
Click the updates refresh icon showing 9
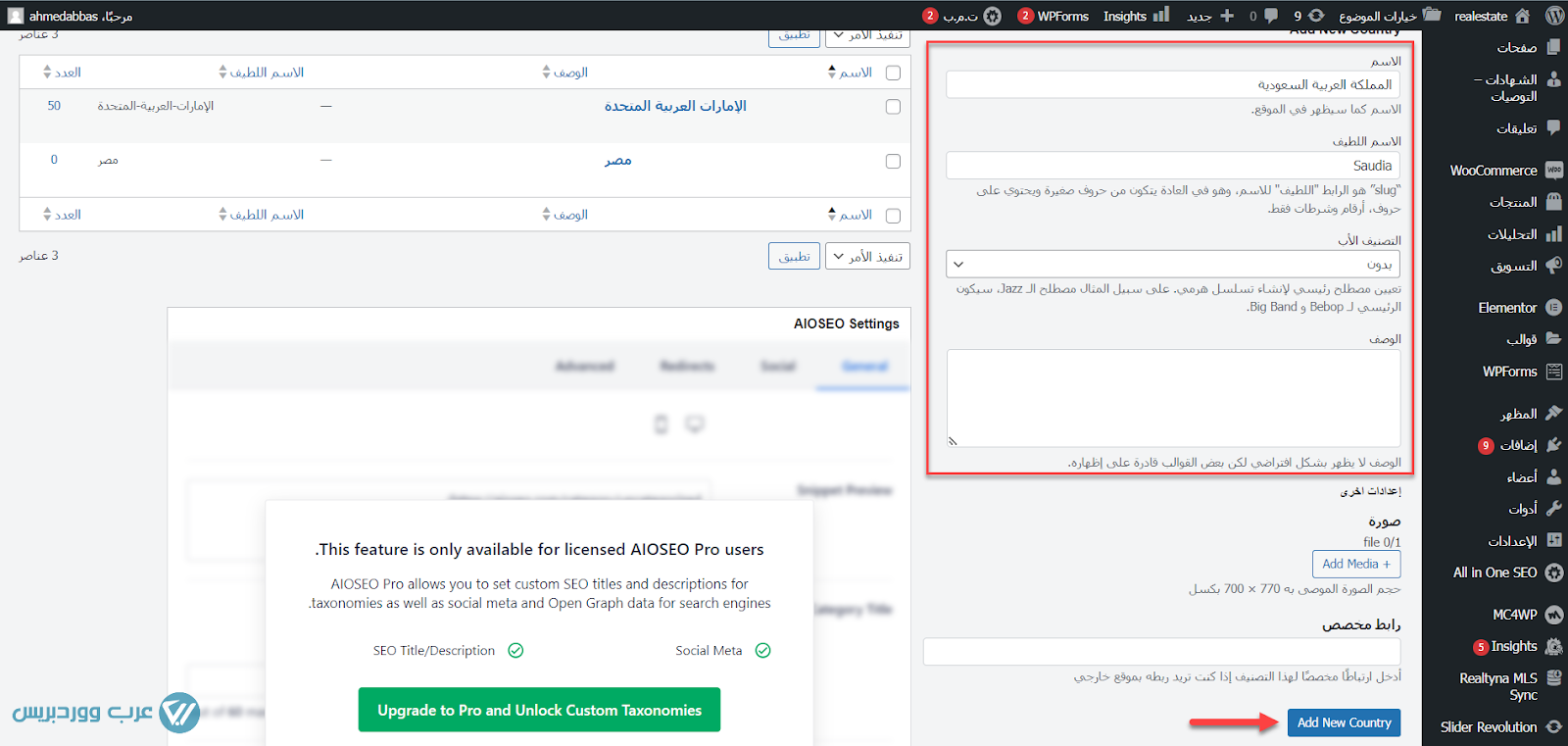pyautogui.click(x=1316, y=16)
